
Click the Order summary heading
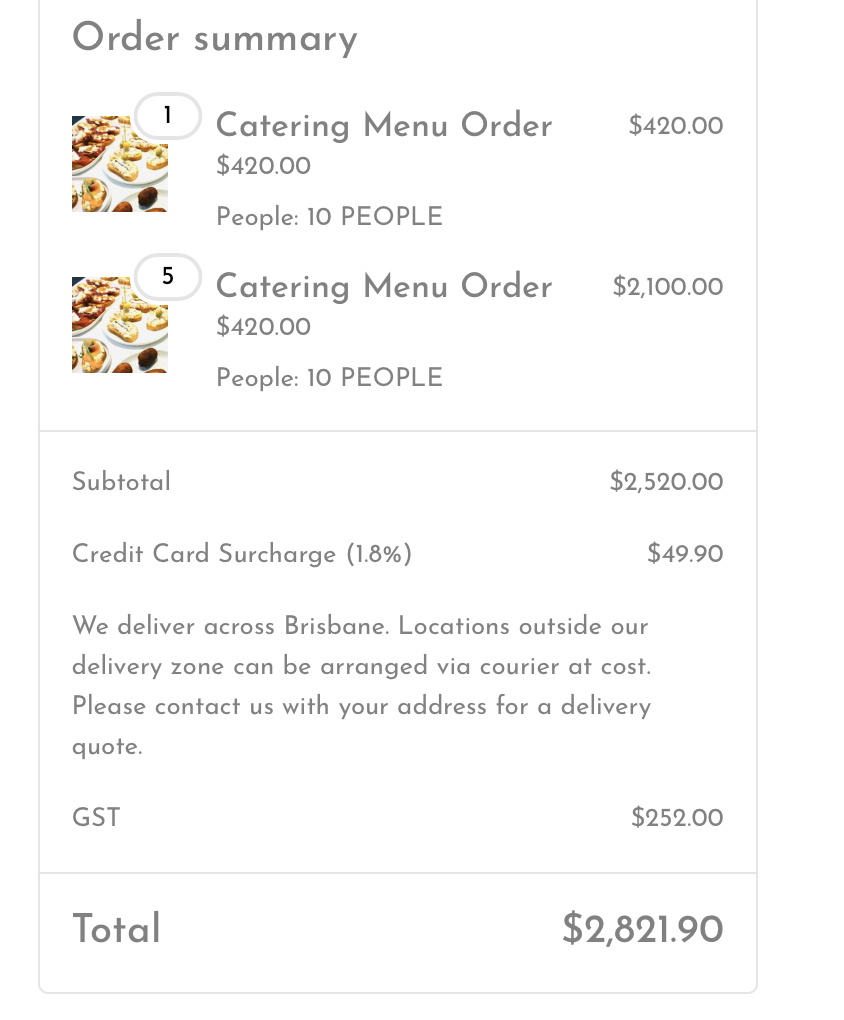pyautogui.click(x=214, y=38)
